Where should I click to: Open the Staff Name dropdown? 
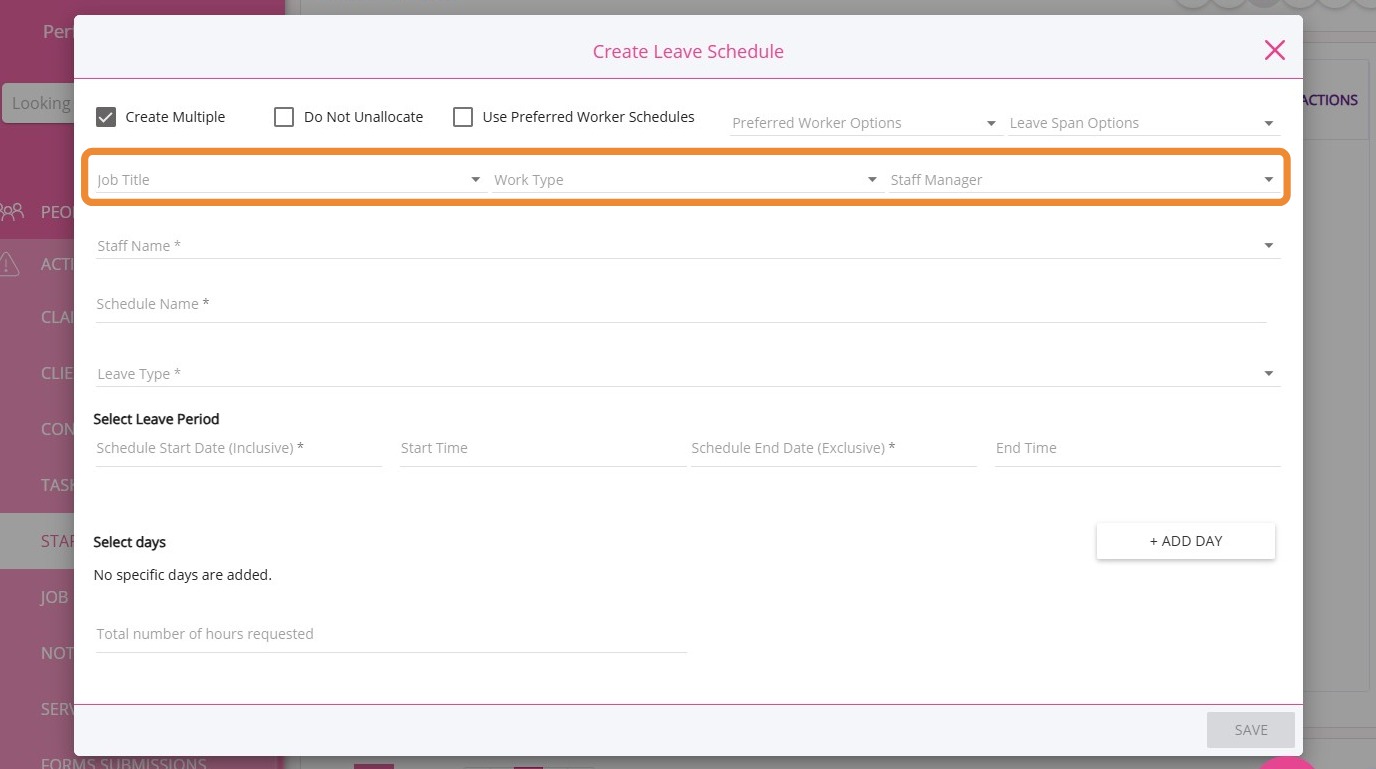pyautogui.click(x=688, y=246)
